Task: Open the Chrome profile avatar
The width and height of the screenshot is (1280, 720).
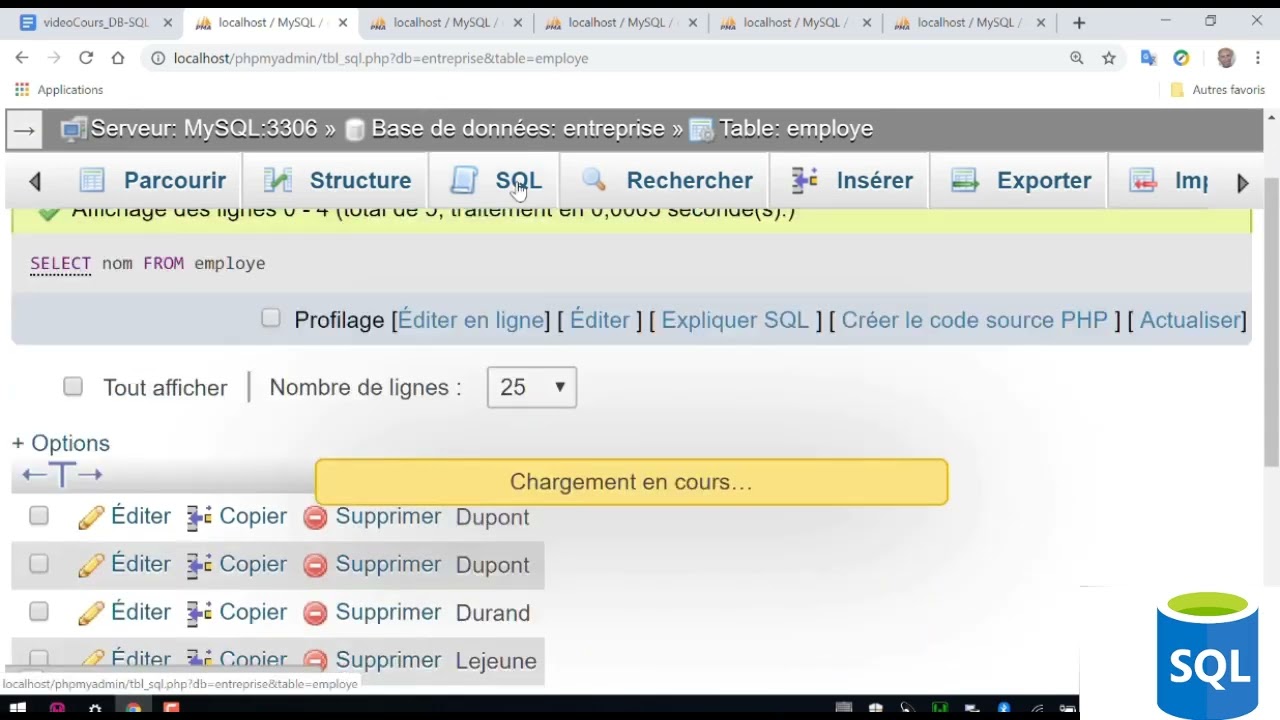Action: coord(1226,58)
